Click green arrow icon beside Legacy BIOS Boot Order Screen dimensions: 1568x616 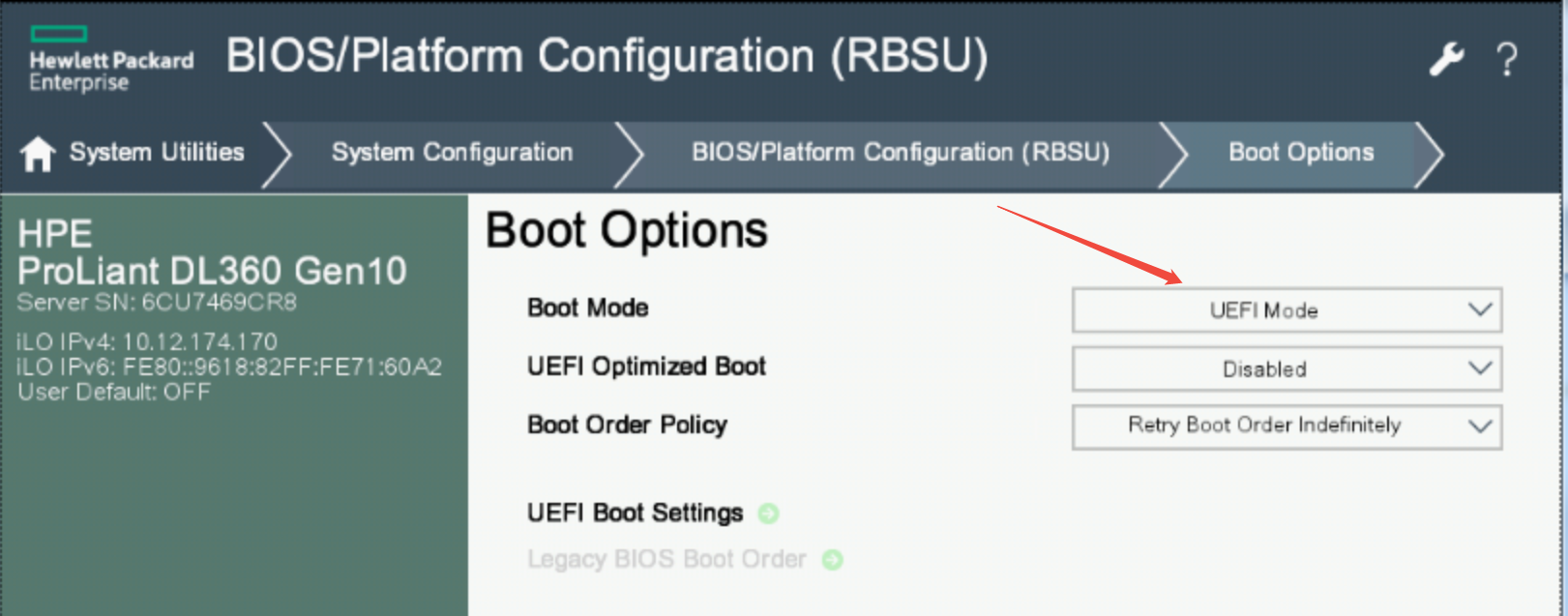(x=832, y=560)
